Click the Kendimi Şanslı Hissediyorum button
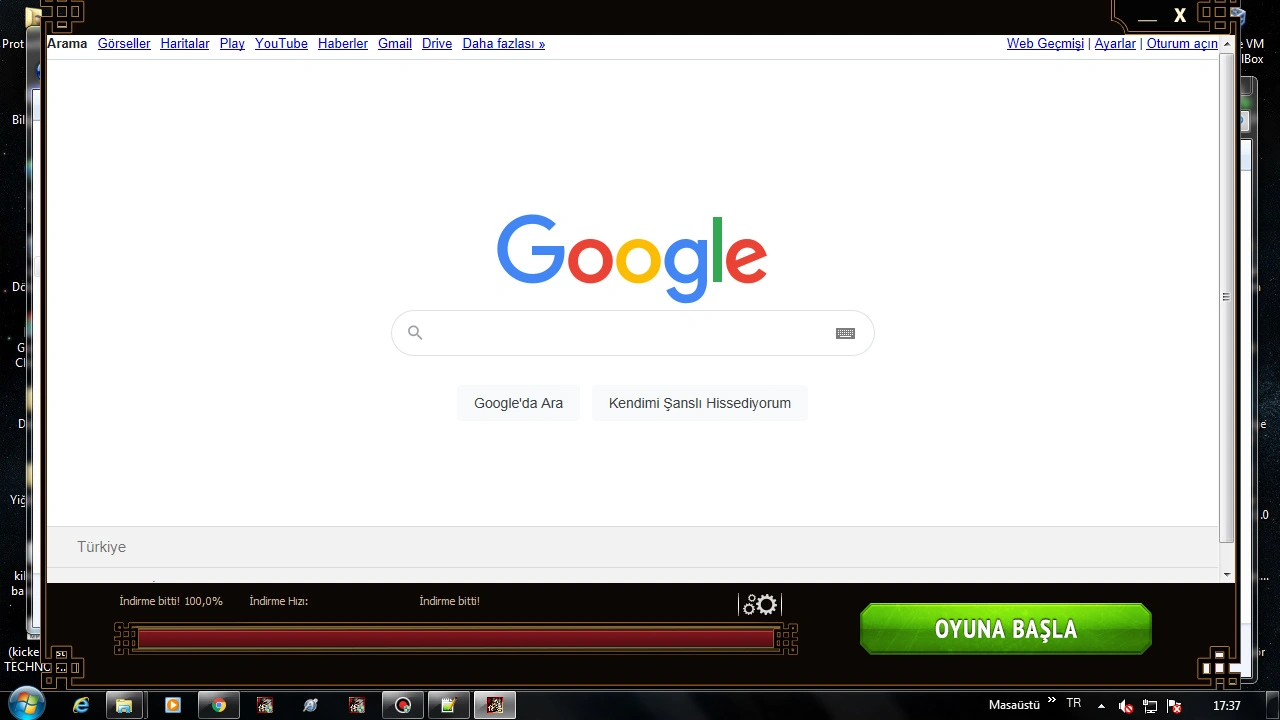 699,403
